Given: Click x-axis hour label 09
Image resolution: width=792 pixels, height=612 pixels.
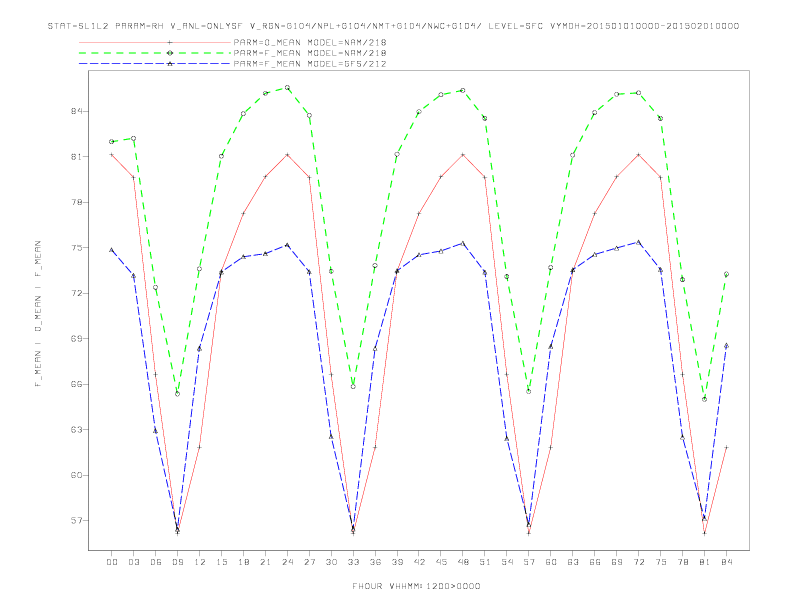Looking at the screenshot, I should pyautogui.click(x=177, y=562).
